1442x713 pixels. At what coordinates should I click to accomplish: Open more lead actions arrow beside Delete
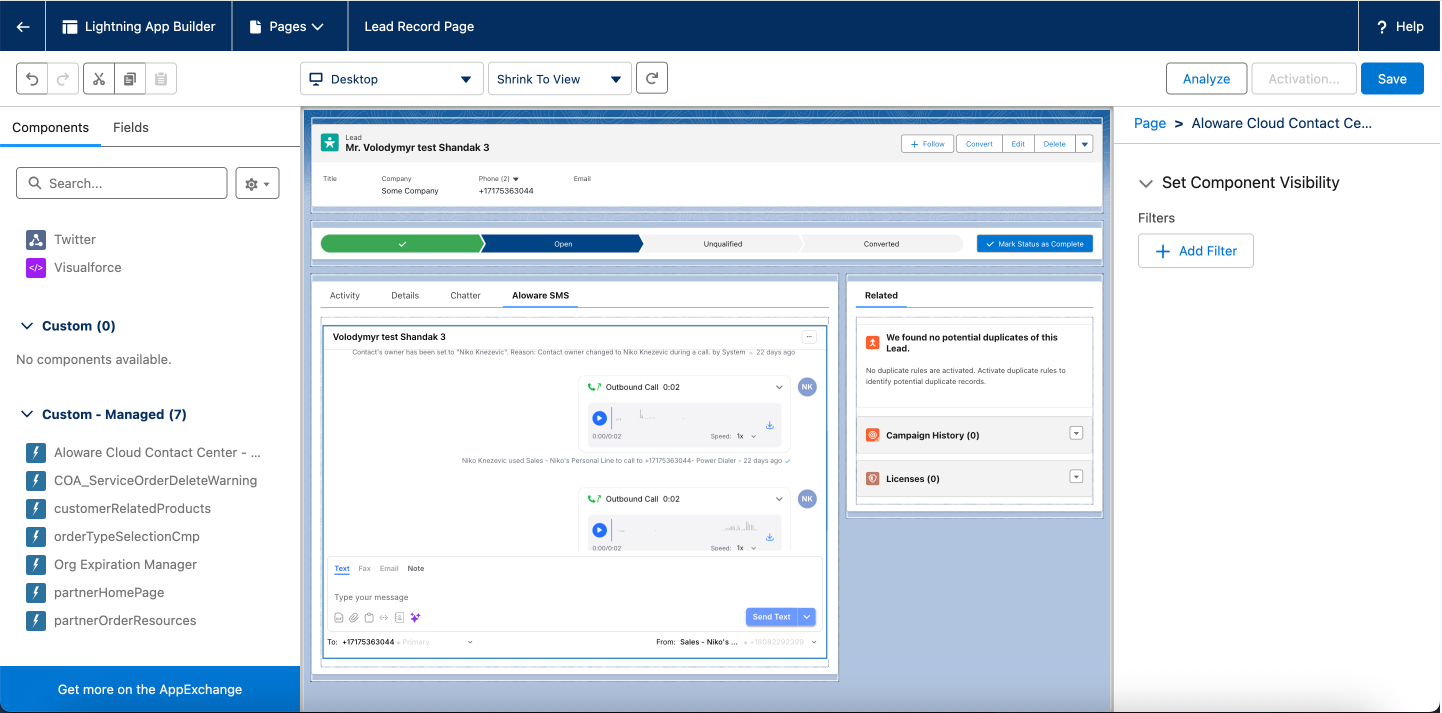click(x=1084, y=144)
